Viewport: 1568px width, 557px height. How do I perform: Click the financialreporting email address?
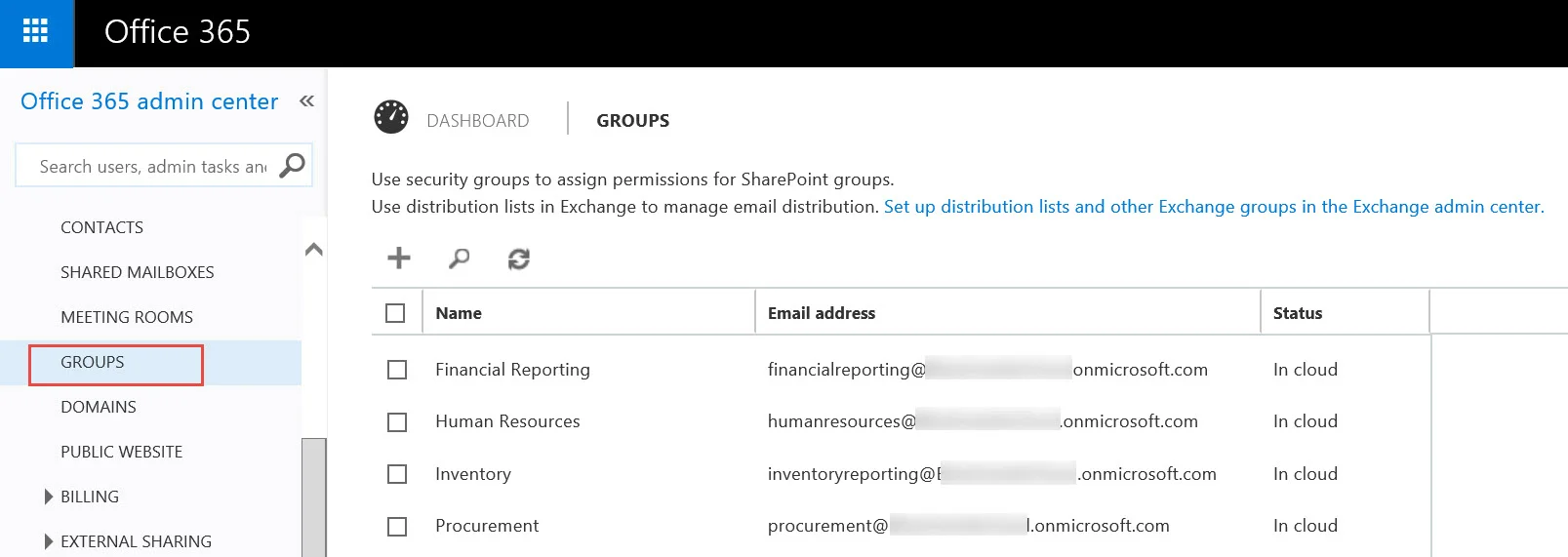(987, 370)
